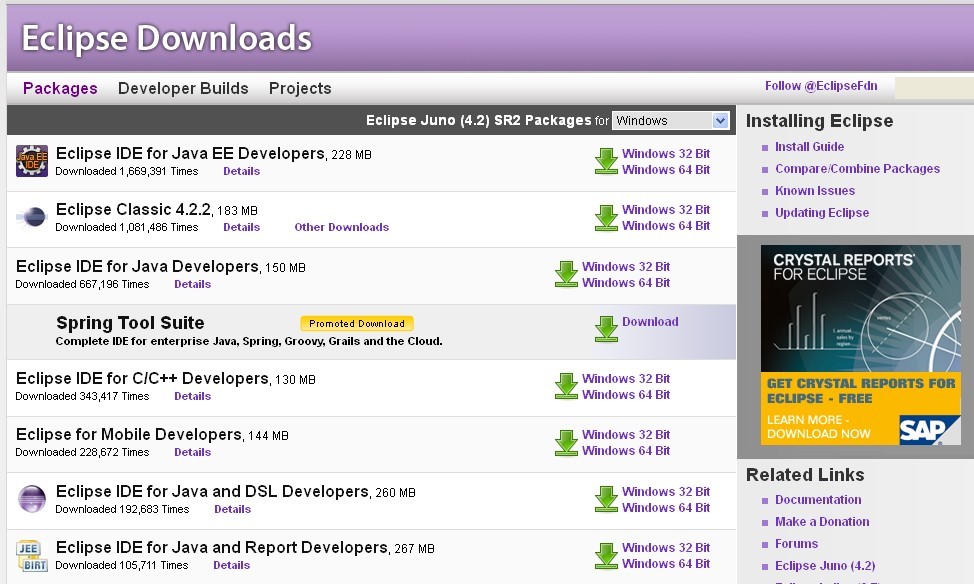
Task: Select the Packages tab
Action: 60,89
